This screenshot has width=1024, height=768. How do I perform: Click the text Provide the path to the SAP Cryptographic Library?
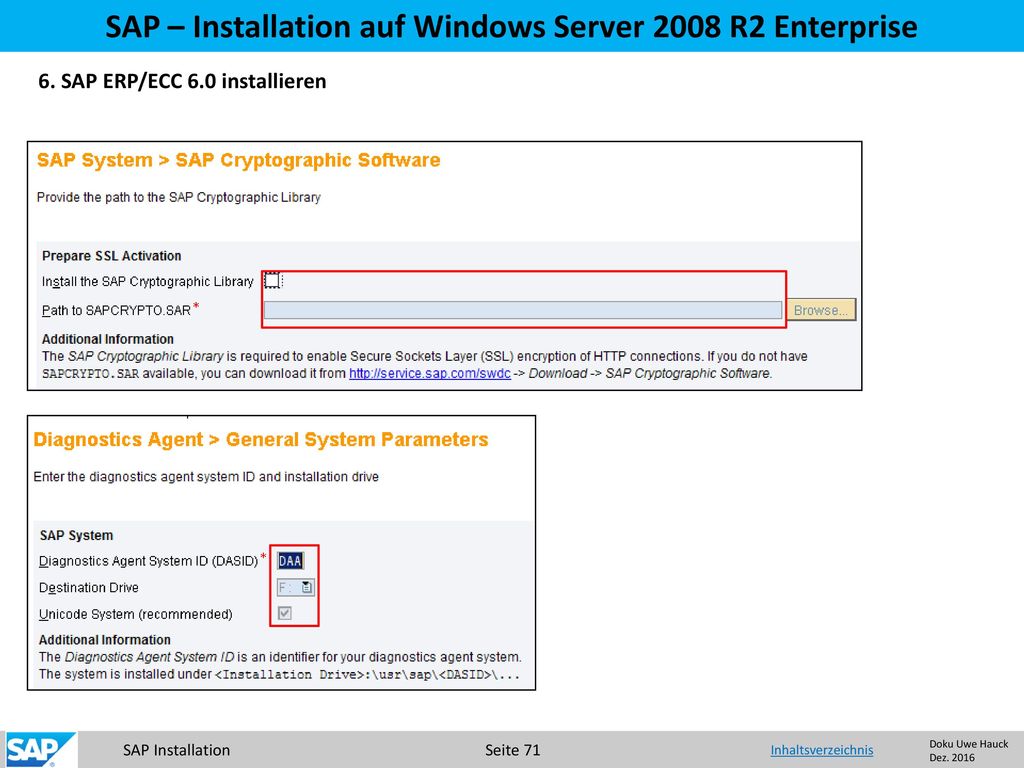[178, 197]
